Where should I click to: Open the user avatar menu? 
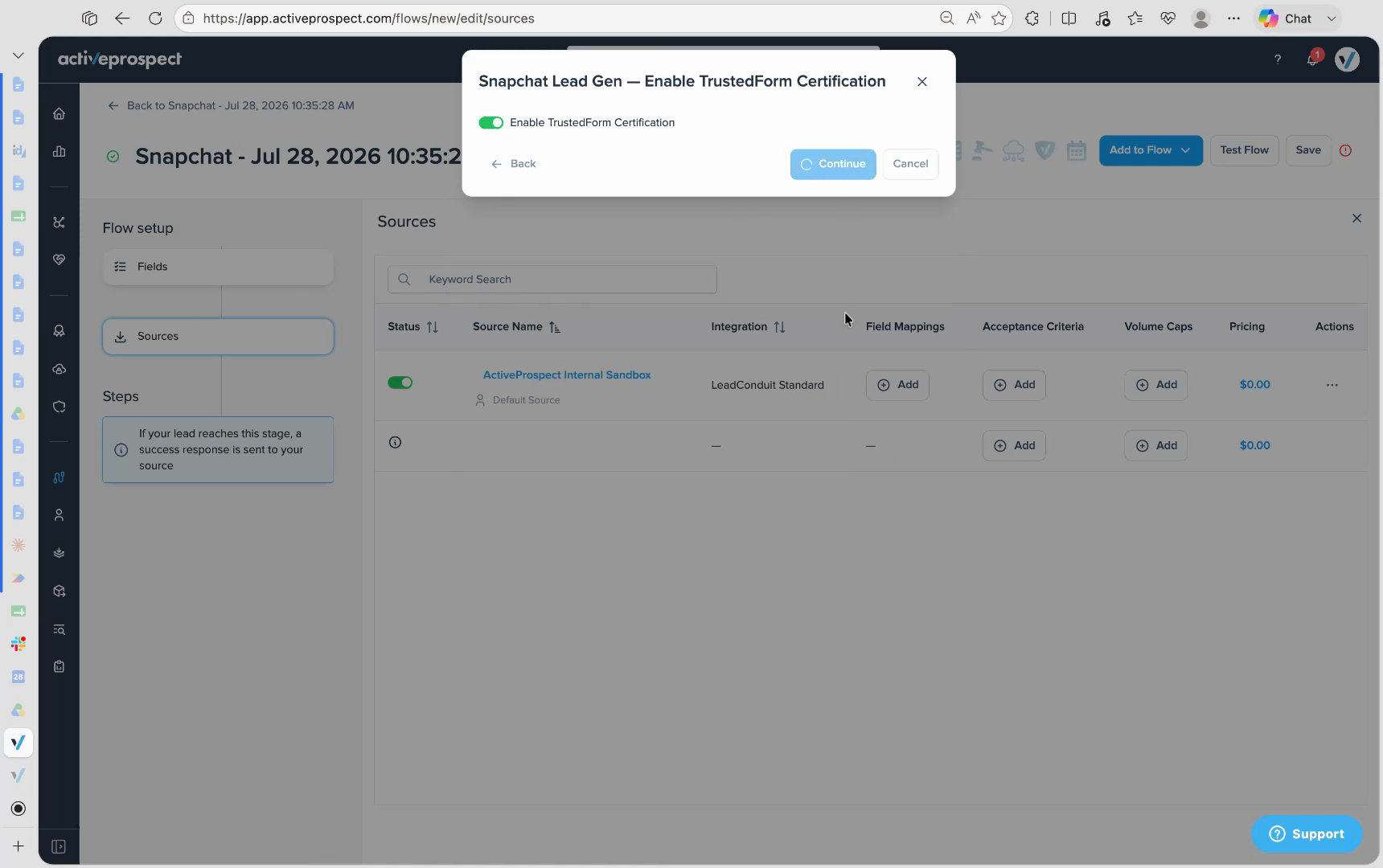[x=1347, y=59]
